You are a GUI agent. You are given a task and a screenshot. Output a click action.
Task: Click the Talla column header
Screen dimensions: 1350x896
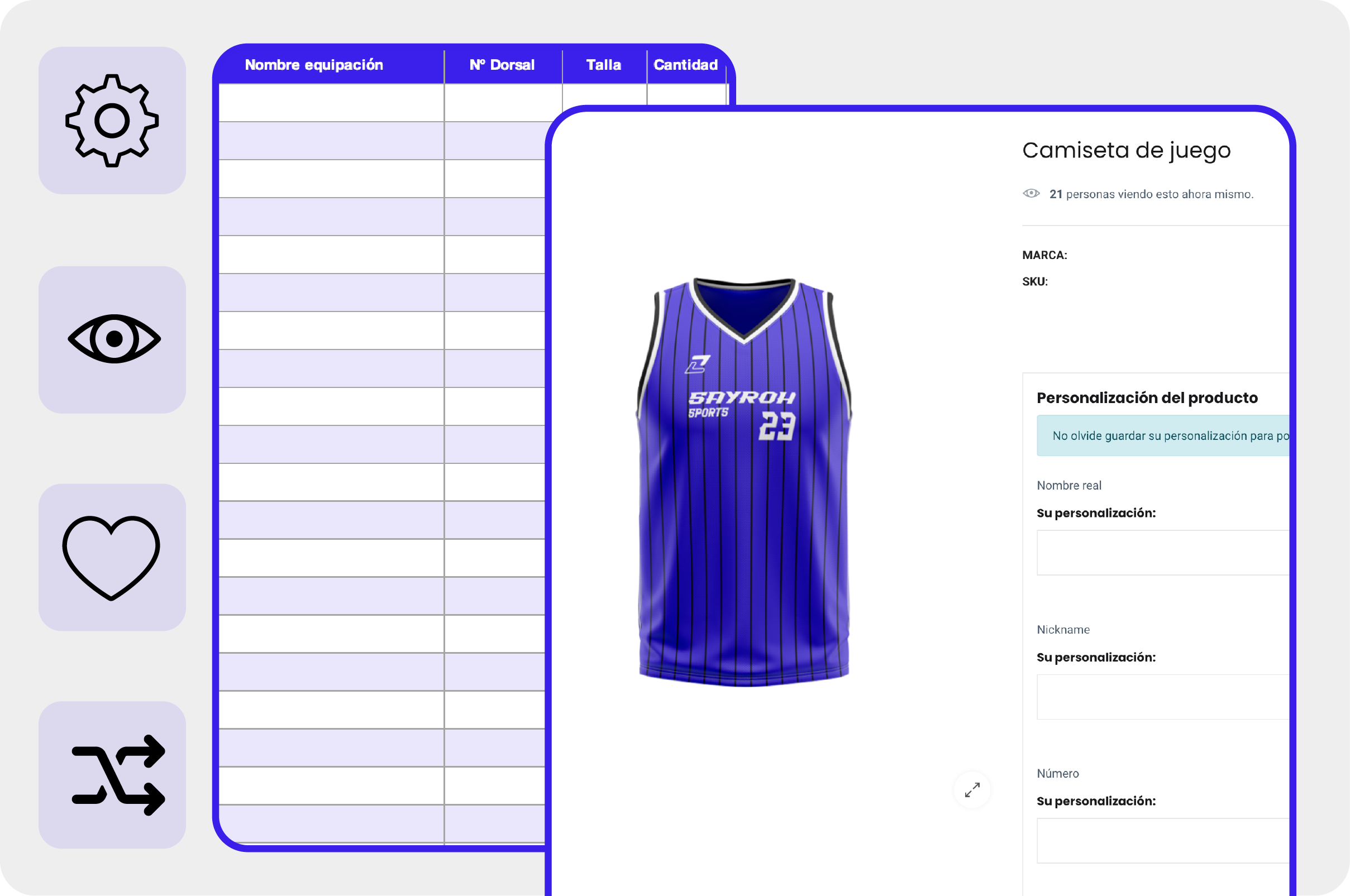pos(604,65)
